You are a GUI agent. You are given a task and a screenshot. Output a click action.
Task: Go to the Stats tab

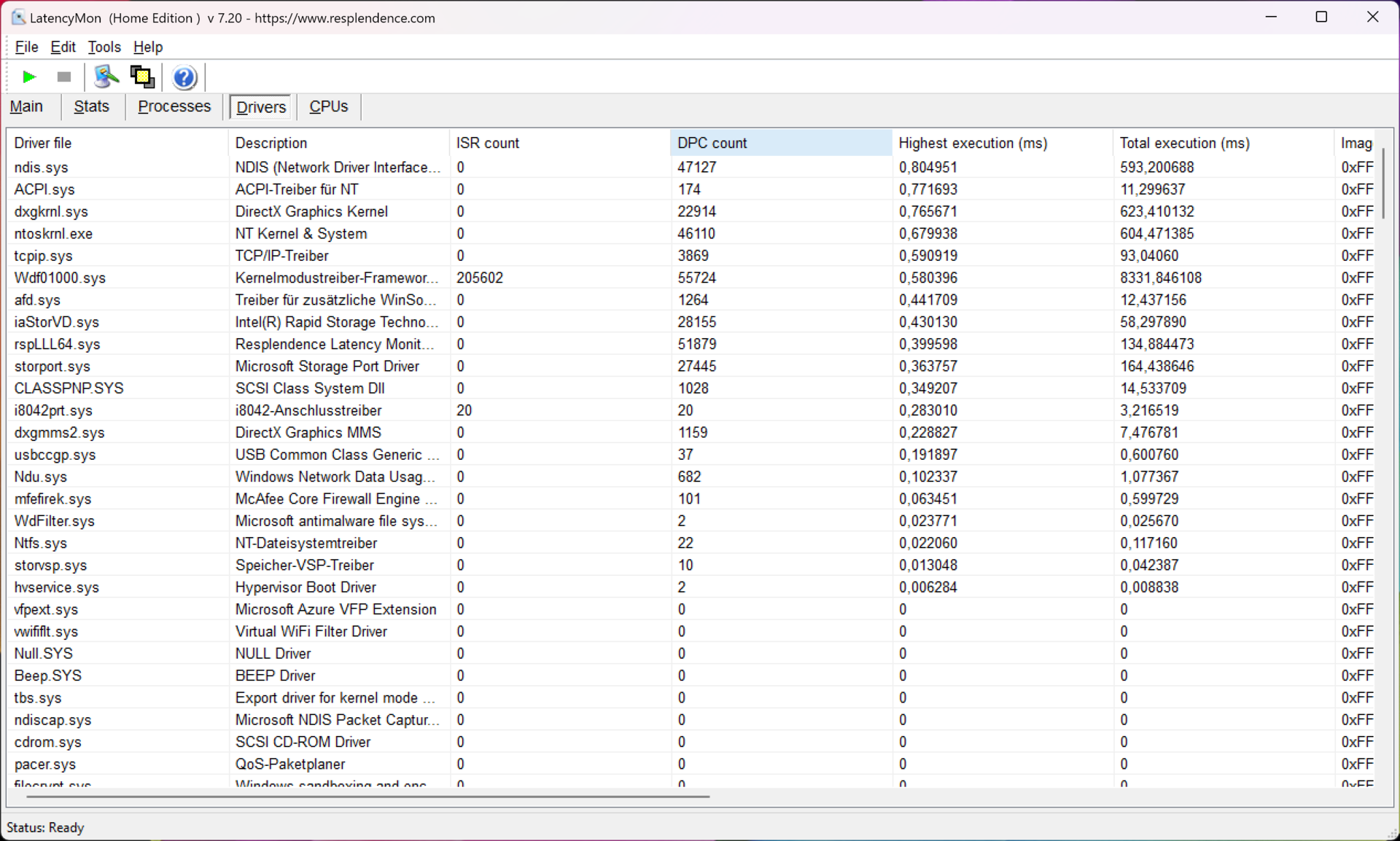point(91,106)
